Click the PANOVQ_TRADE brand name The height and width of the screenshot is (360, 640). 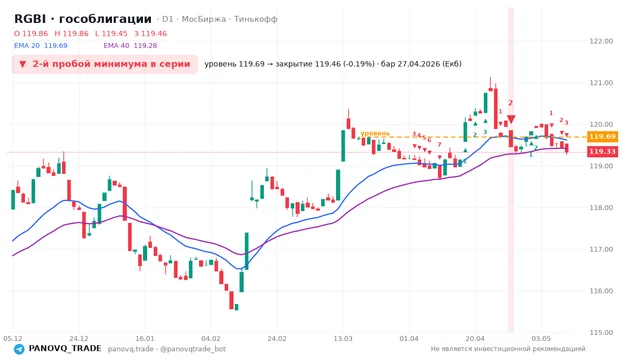[x=65, y=349]
